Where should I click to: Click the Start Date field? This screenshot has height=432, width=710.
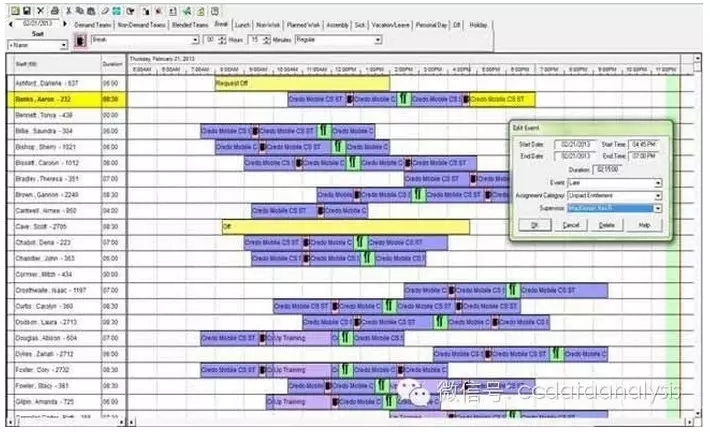[575, 144]
